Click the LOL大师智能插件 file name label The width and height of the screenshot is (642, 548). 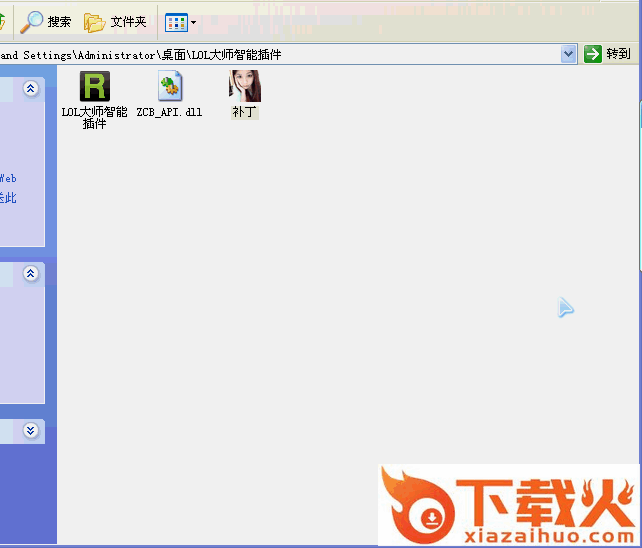tap(95, 118)
